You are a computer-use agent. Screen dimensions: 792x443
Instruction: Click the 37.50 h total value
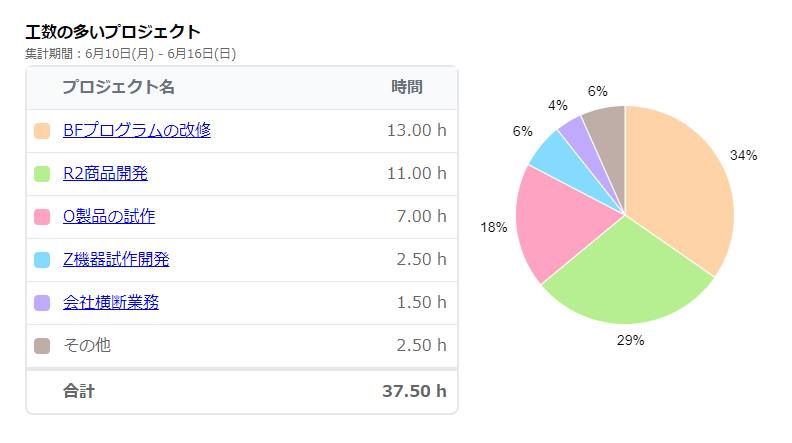coord(414,391)
